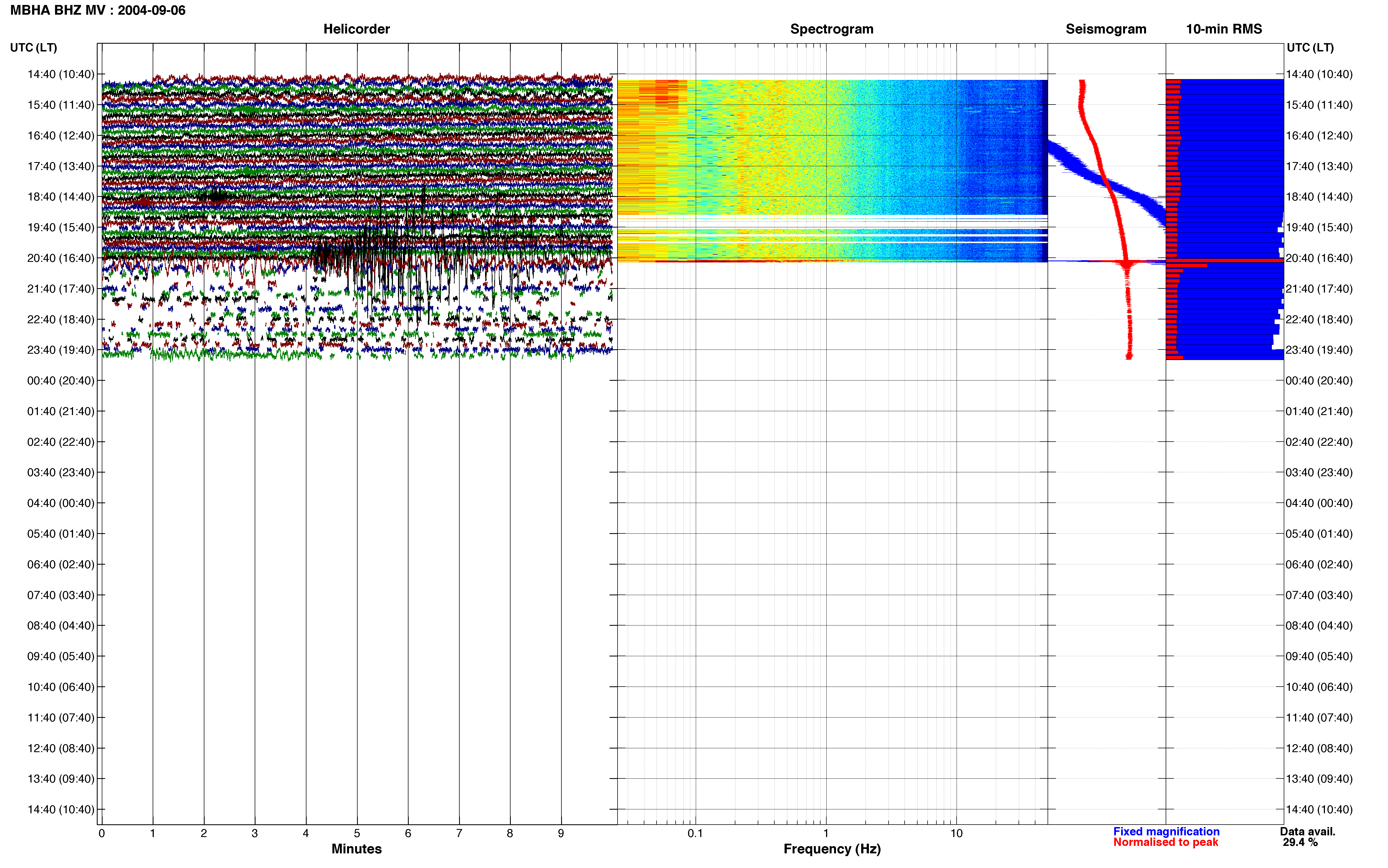The width and height of the screenshot is (1388, 868).
Task: Click the left '18:40 (14:40)' time label
Action: pos(61,197)
